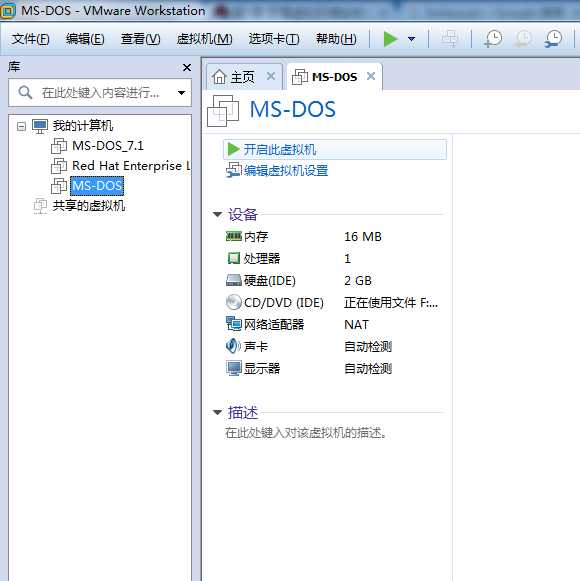This screenshot has height=581, width=580.
Task: Click the VMware Workstation title bar icon
Action: [7, 11]
